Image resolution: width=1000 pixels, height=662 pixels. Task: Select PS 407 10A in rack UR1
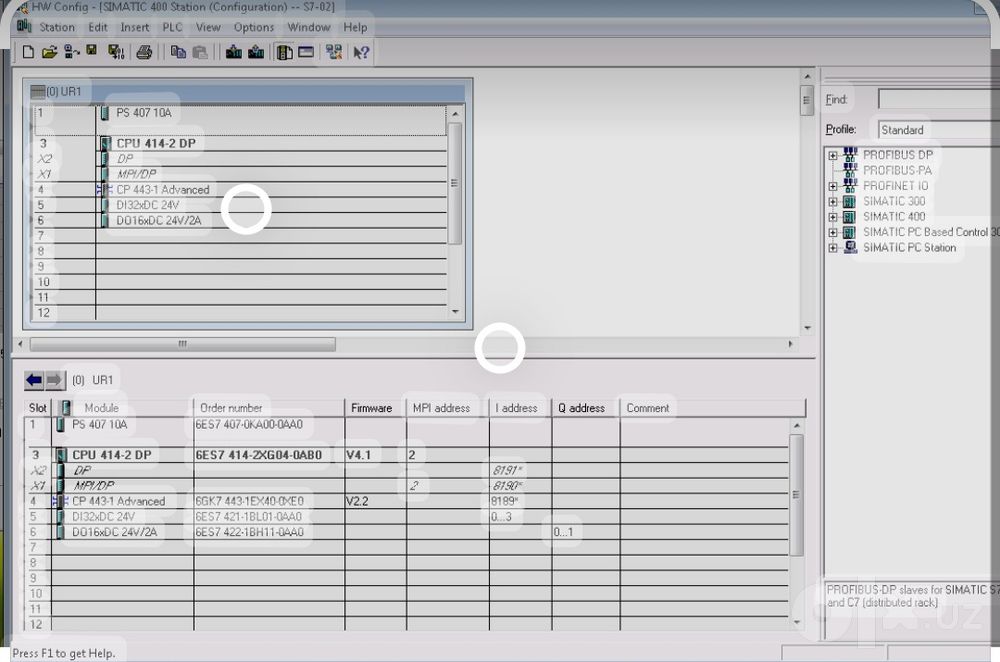[x=143, y=113]
